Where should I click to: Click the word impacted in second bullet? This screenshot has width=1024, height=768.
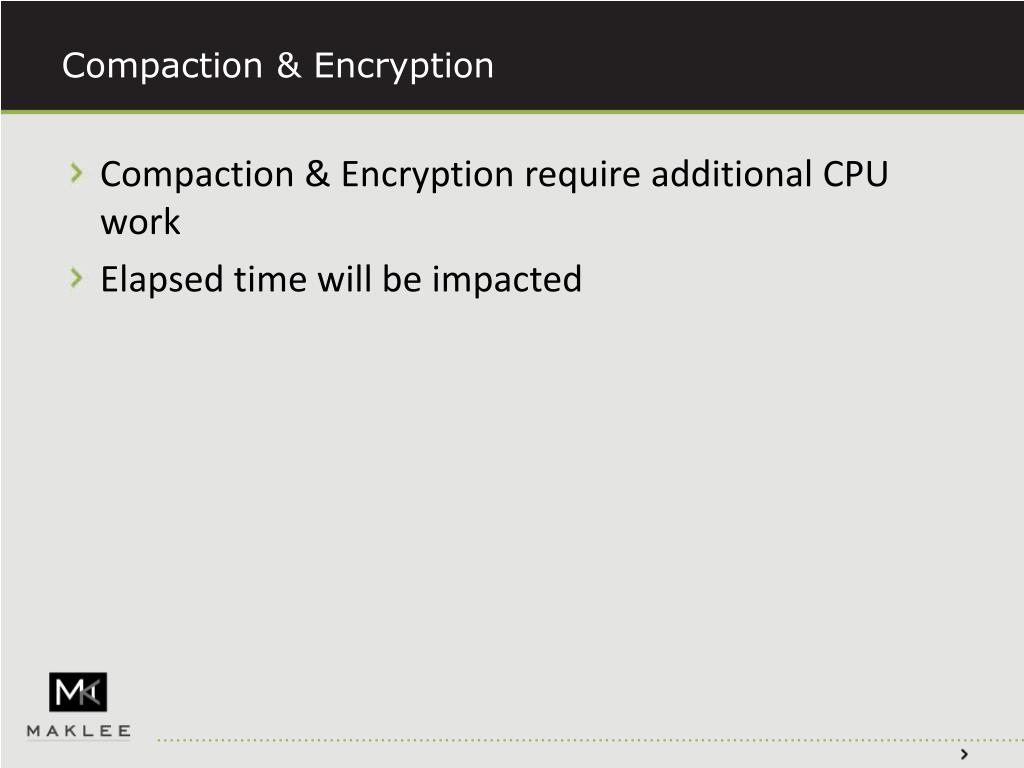click(506, 281)
